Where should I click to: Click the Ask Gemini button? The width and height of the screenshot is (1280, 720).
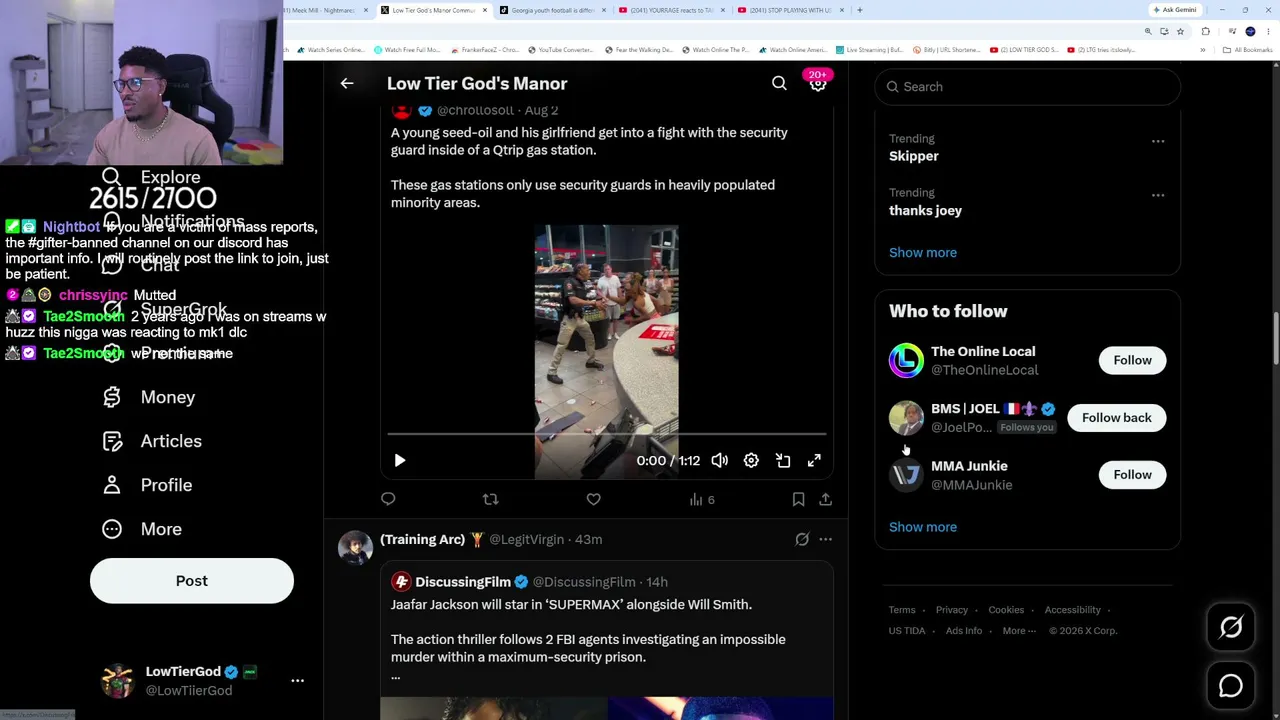pyautogui.click(x=1175, y=10)
